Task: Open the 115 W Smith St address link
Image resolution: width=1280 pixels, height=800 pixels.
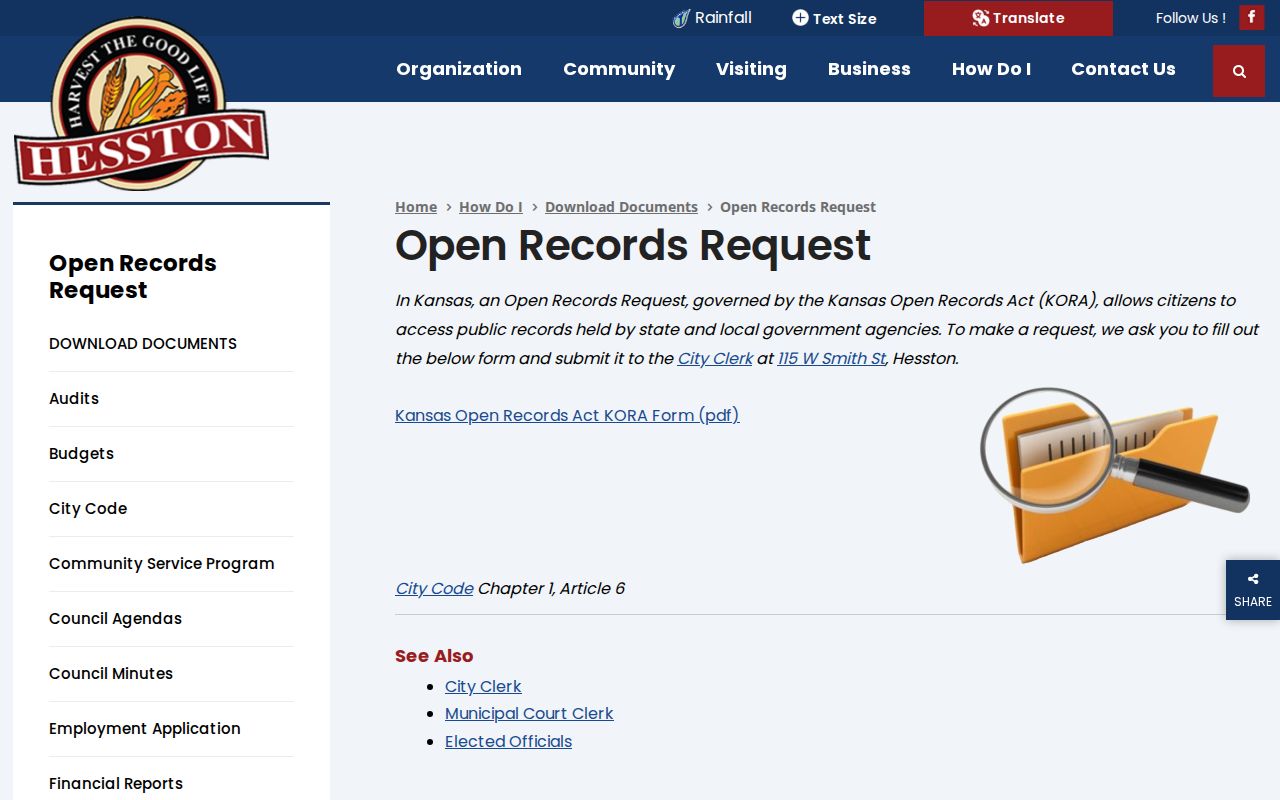Action: pos(832,358)
